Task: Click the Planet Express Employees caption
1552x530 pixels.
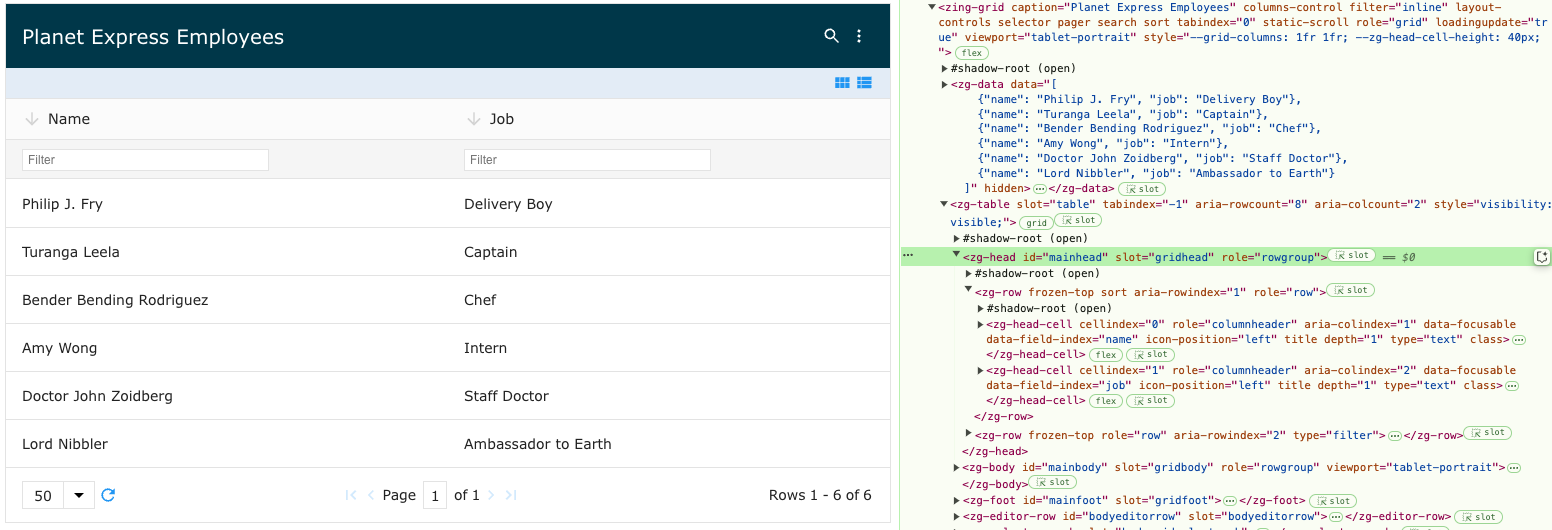Action: (153, 37)
